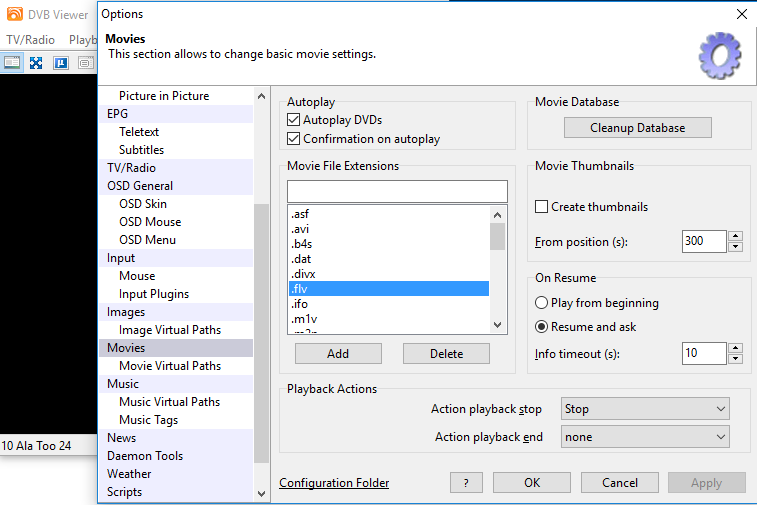Click the movie file extension text box
The height and width of the screenshot is (505, 757).
(397, 191)
